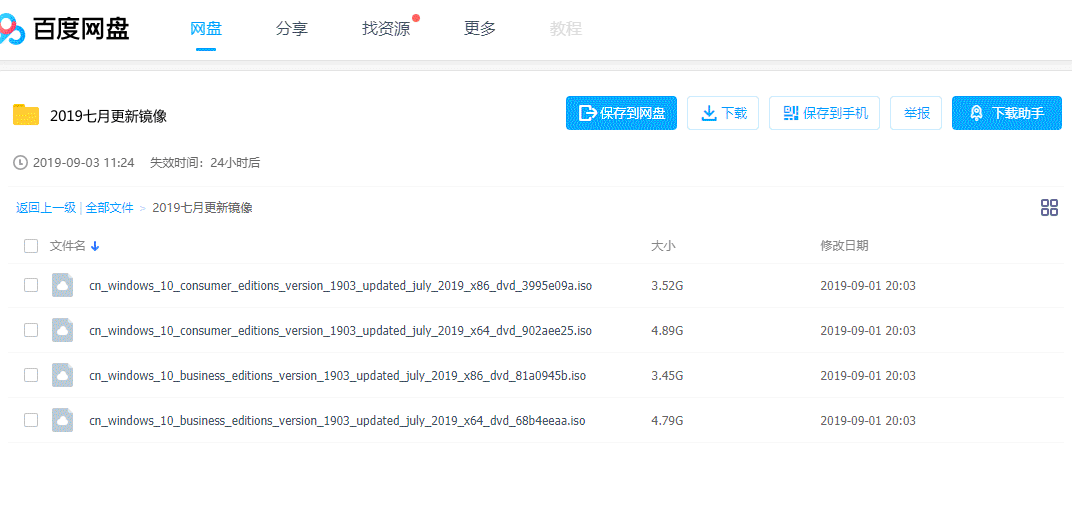Open the 全部文件 breadcrumb link
The image size is (1072, 532).
pyautogui.click(x=109, y=208)
